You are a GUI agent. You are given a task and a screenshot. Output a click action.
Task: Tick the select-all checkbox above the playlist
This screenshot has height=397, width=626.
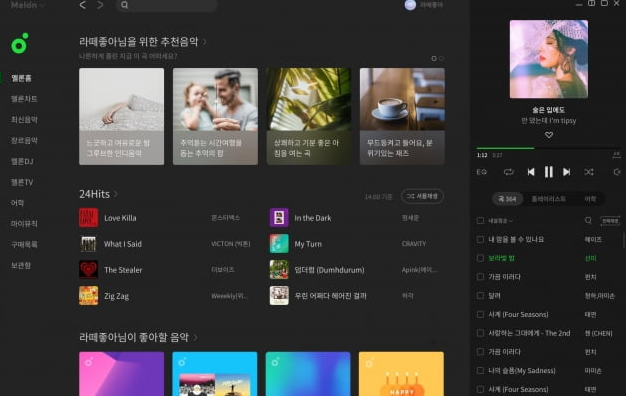click(480, 220)
